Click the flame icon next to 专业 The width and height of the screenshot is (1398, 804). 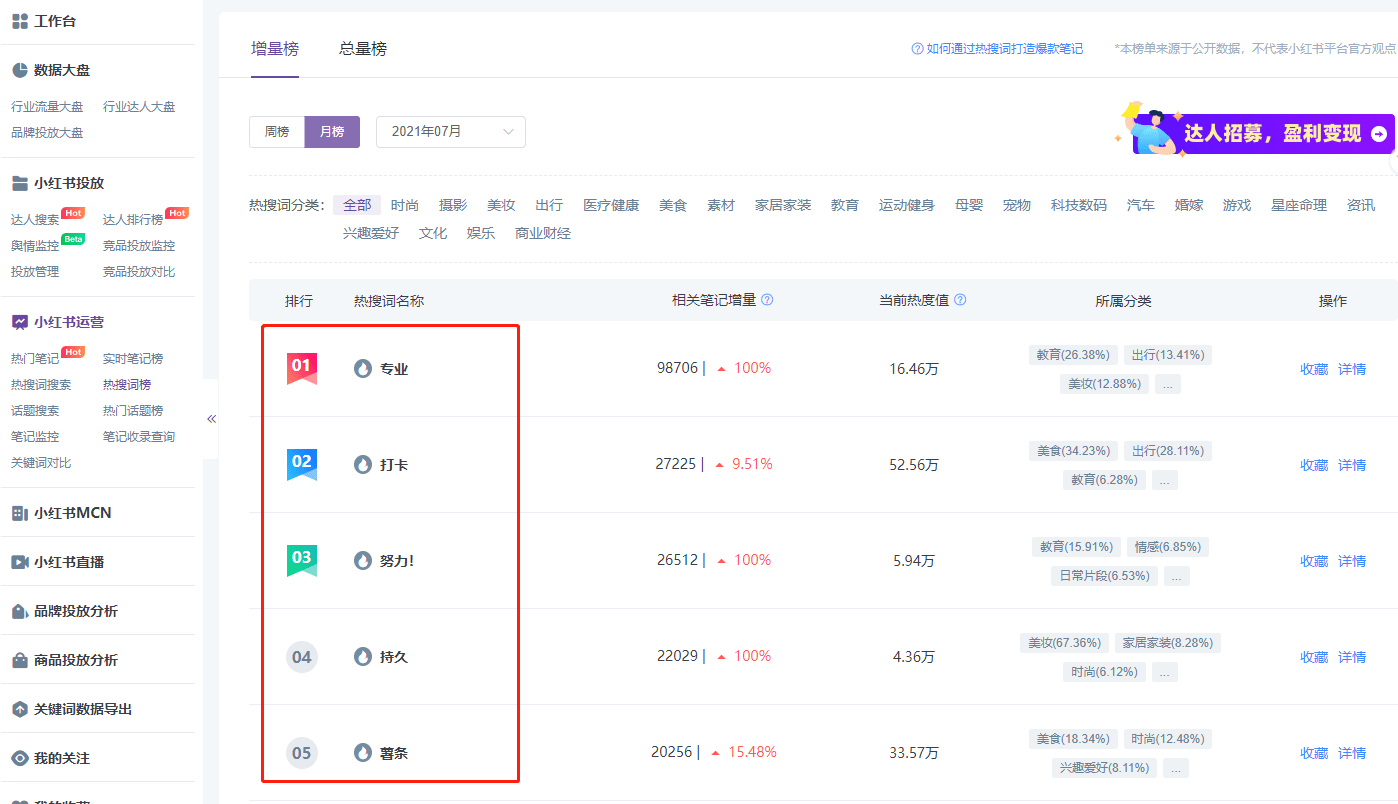(363, 368)
